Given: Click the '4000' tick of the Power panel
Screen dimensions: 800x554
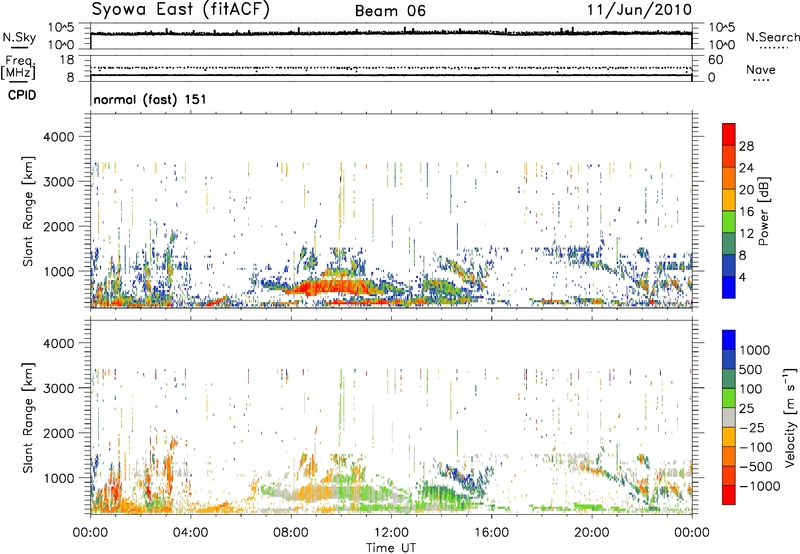Looking at the screenshot, I should [58, 137].
